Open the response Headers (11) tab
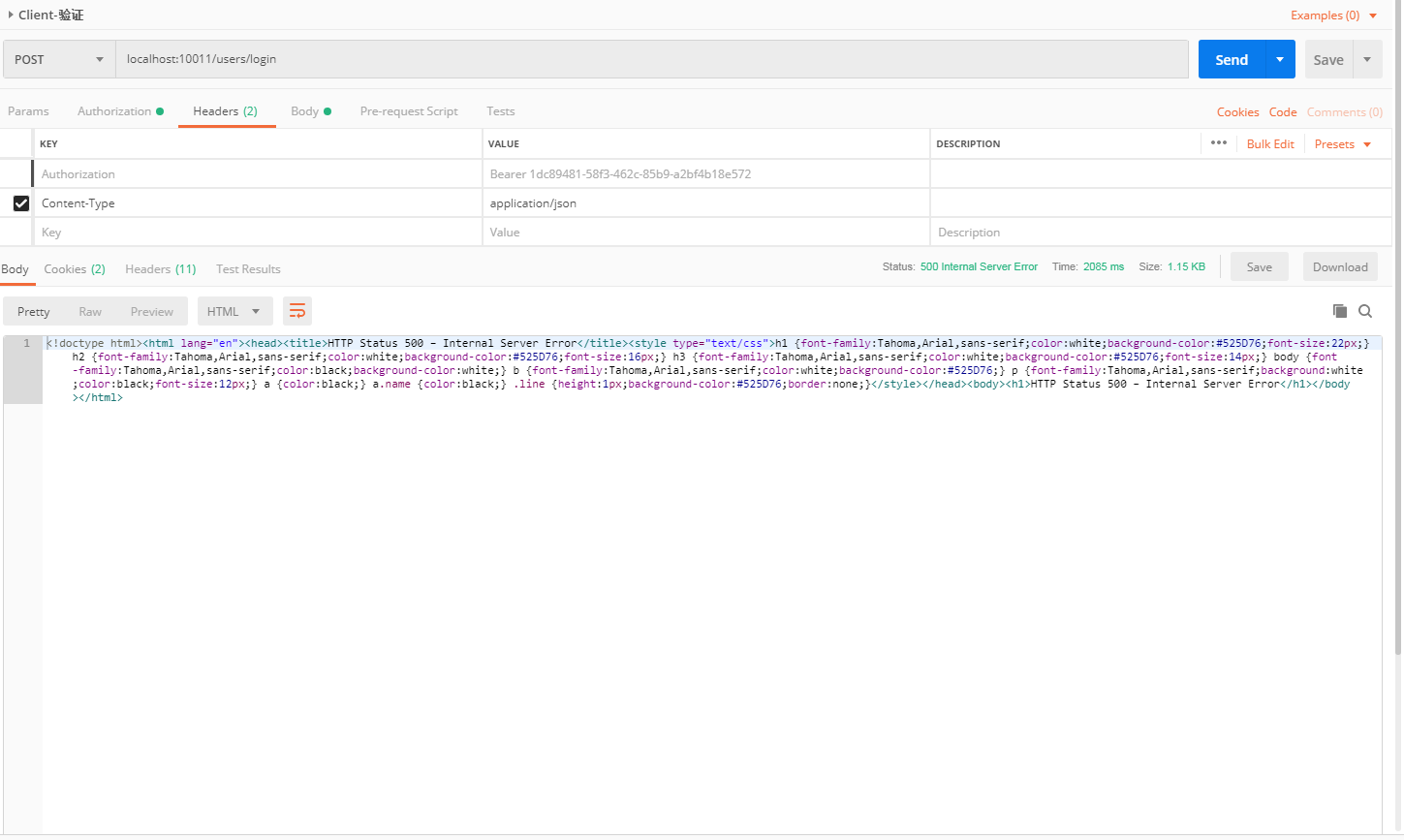Screen dimensions: 1404x840 pyautogui.click(x=161, y=268)
